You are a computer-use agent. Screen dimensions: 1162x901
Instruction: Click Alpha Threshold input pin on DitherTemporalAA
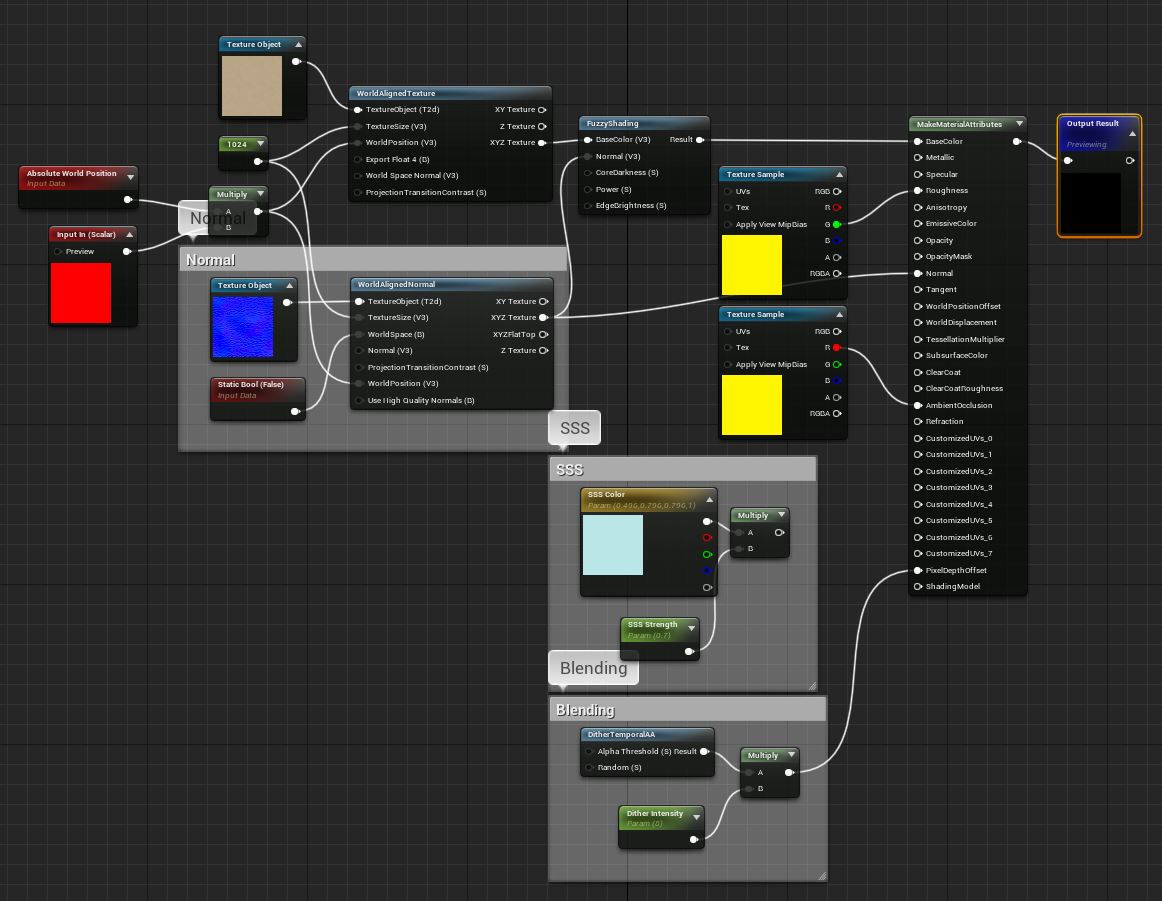click(x=589, y=751)
